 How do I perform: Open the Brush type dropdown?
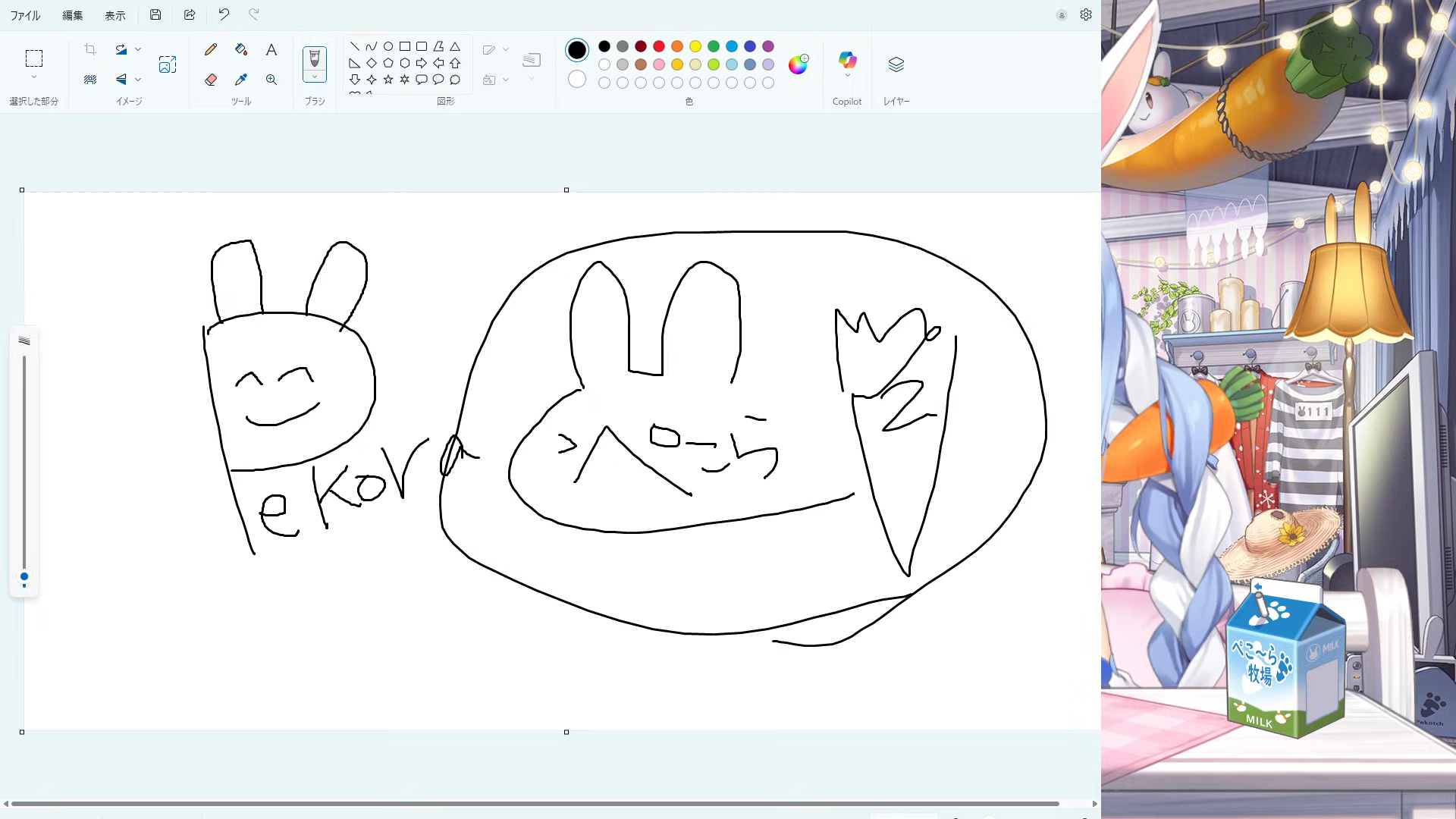tap(315, 77)
